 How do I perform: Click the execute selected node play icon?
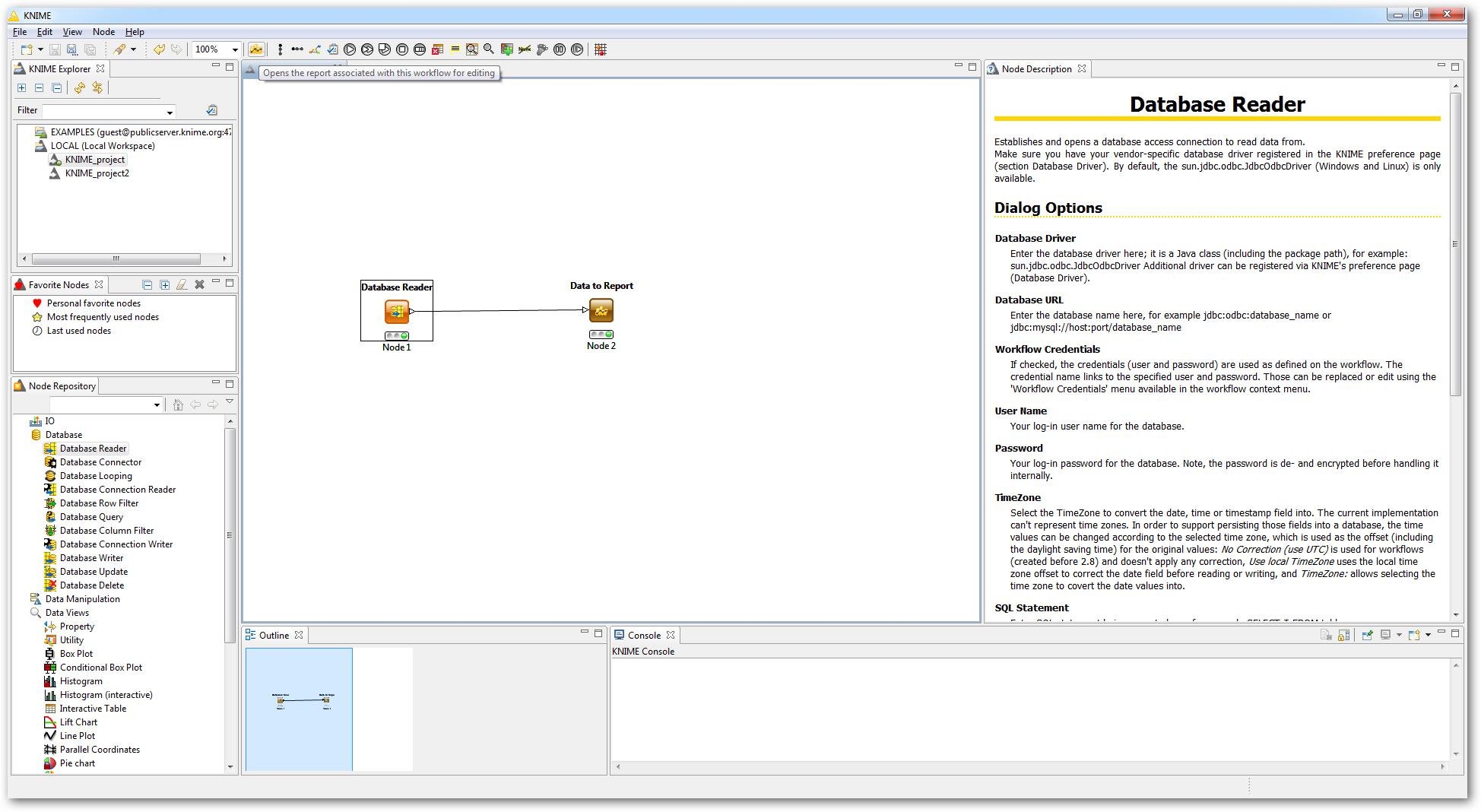[x=350, y=49]
